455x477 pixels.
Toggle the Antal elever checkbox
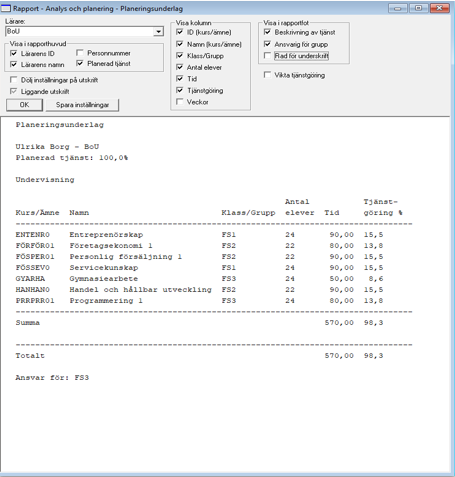[180, 67]
